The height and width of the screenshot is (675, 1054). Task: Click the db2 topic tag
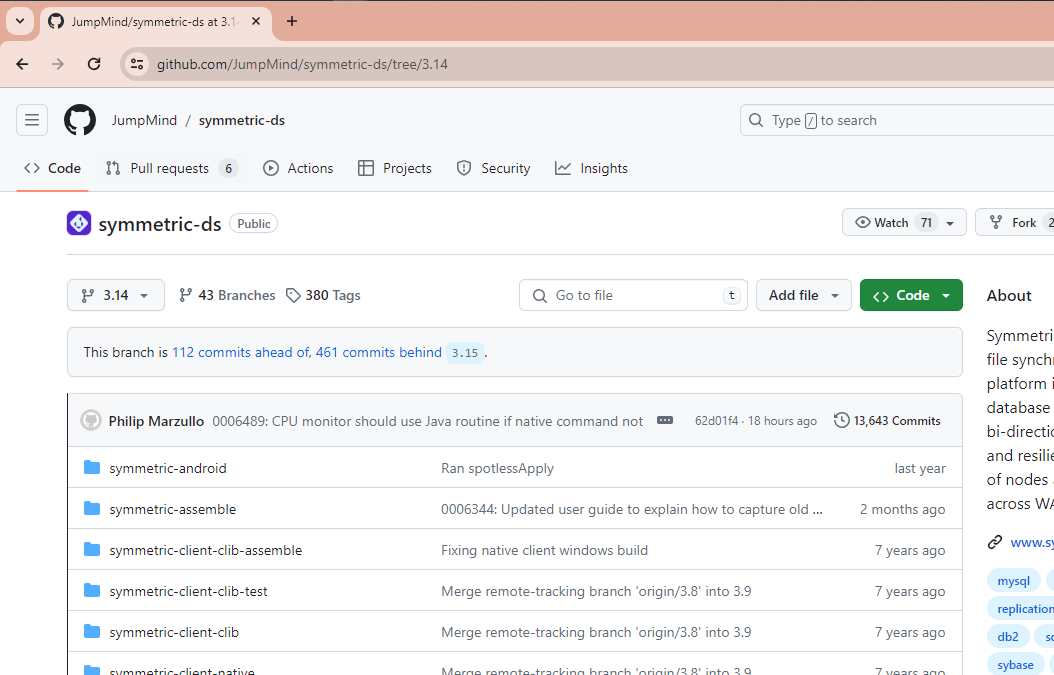tap(1008, 637)
